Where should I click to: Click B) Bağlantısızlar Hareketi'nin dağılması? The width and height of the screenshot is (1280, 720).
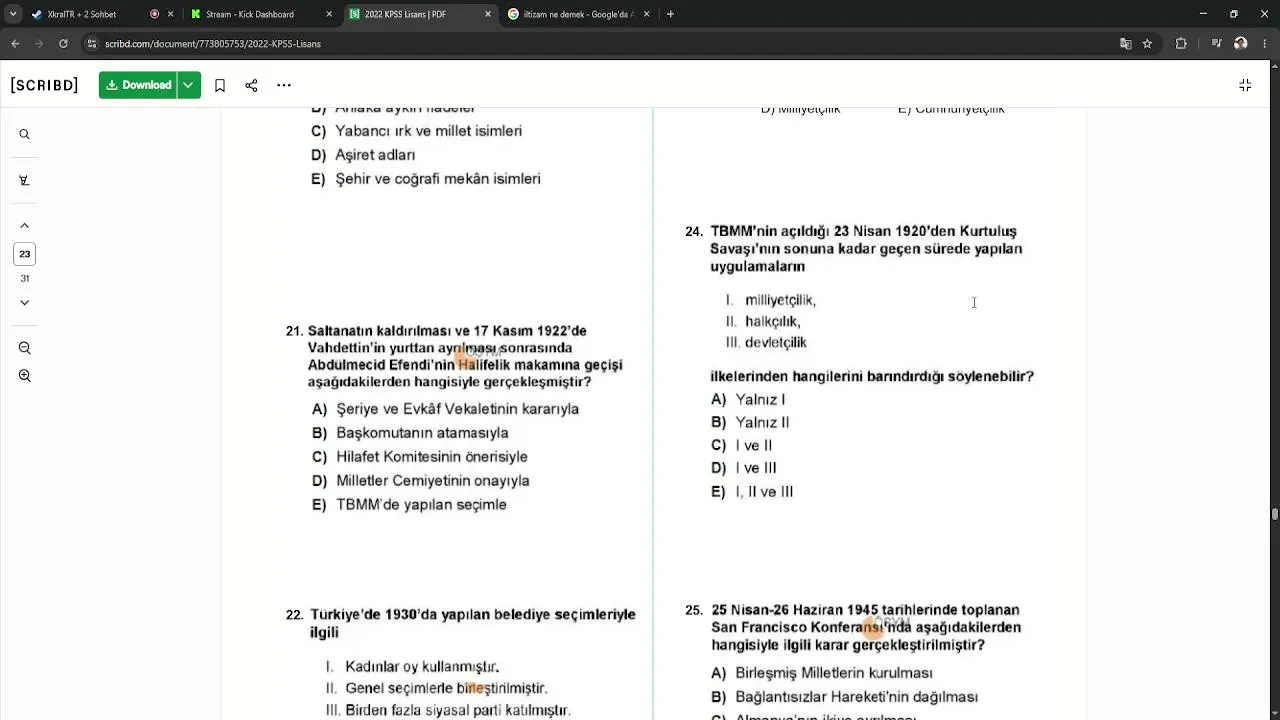tap(844, 697)
